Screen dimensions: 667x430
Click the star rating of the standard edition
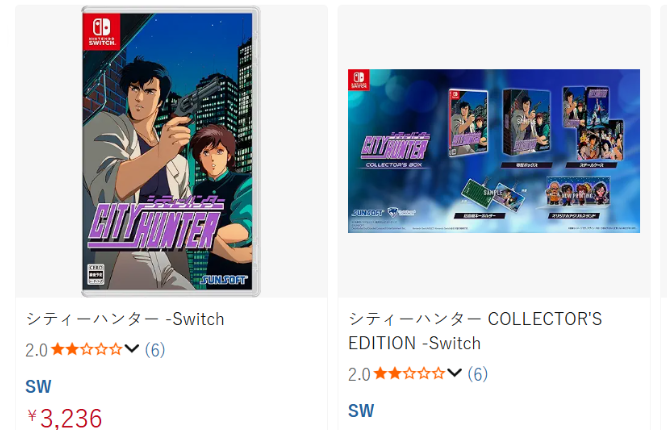(87, 349)
